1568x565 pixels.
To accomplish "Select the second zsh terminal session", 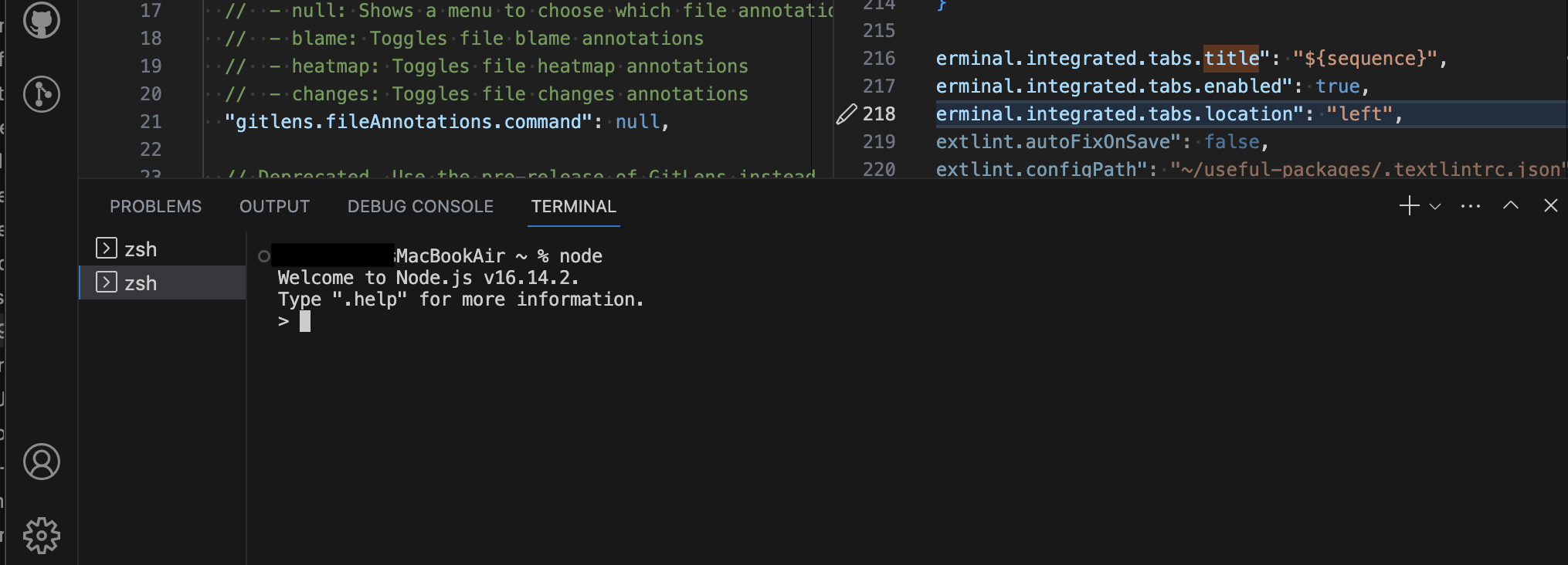I will [x=141, y=282].
